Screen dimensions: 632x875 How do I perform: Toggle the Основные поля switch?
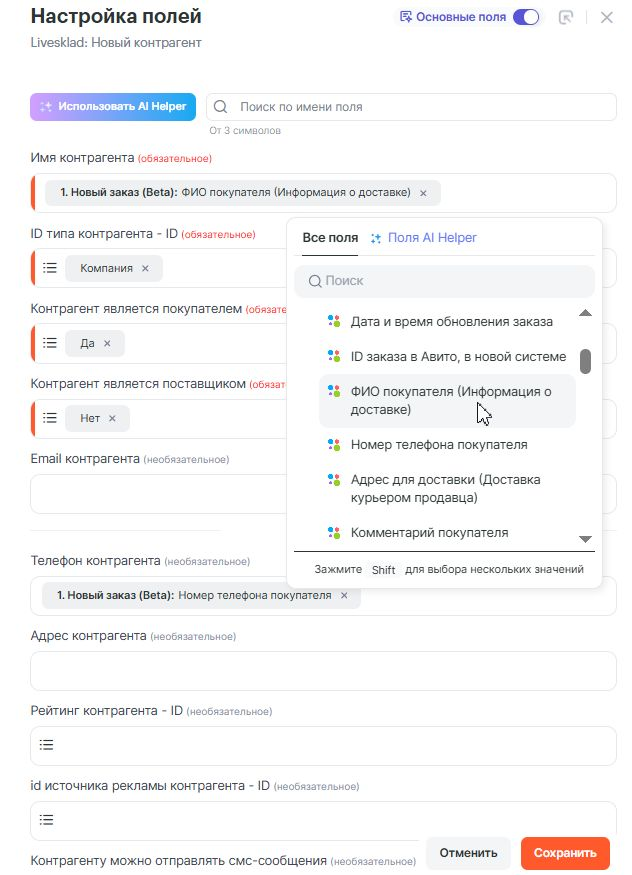click(526, 17)
